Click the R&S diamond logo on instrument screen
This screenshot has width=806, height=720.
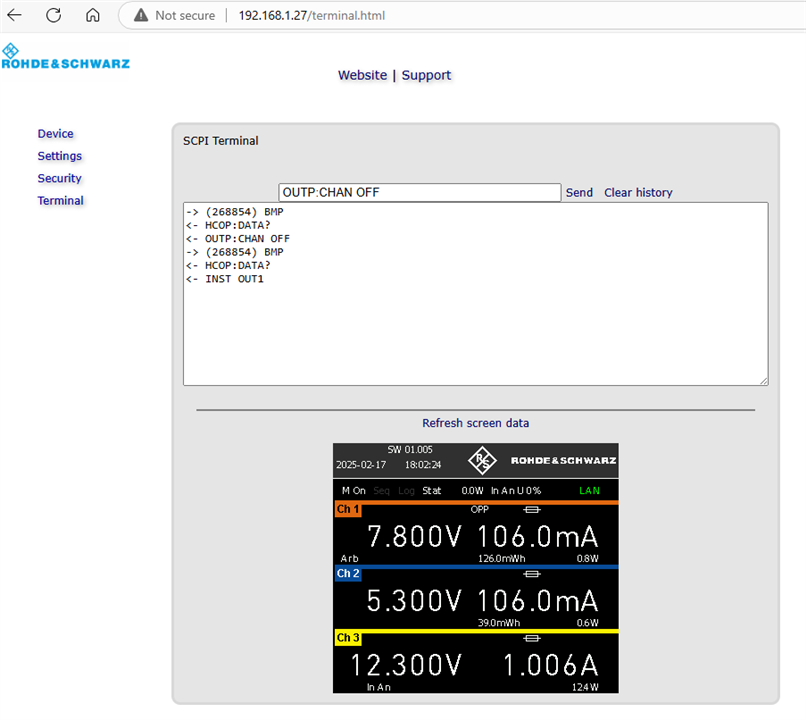click(483, 461)
